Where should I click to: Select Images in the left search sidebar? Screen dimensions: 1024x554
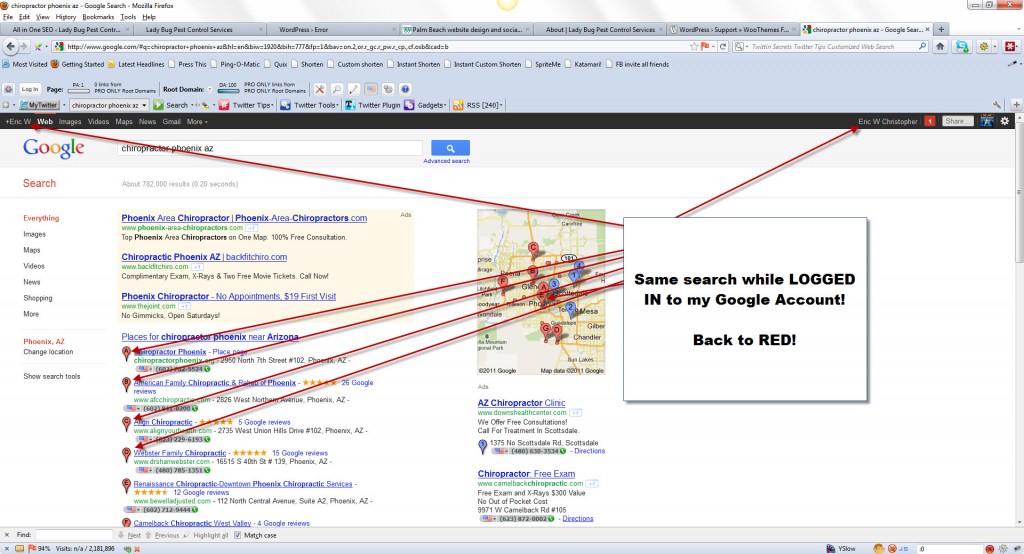point(35,234)
